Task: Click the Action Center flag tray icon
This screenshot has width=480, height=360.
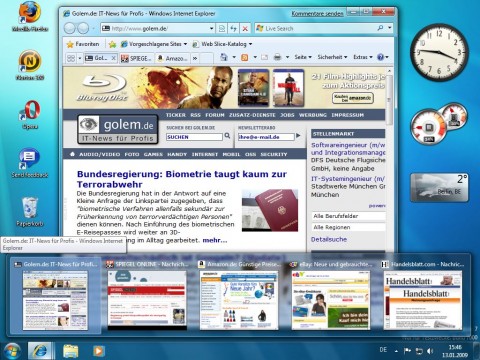Action: coord(407,351)
